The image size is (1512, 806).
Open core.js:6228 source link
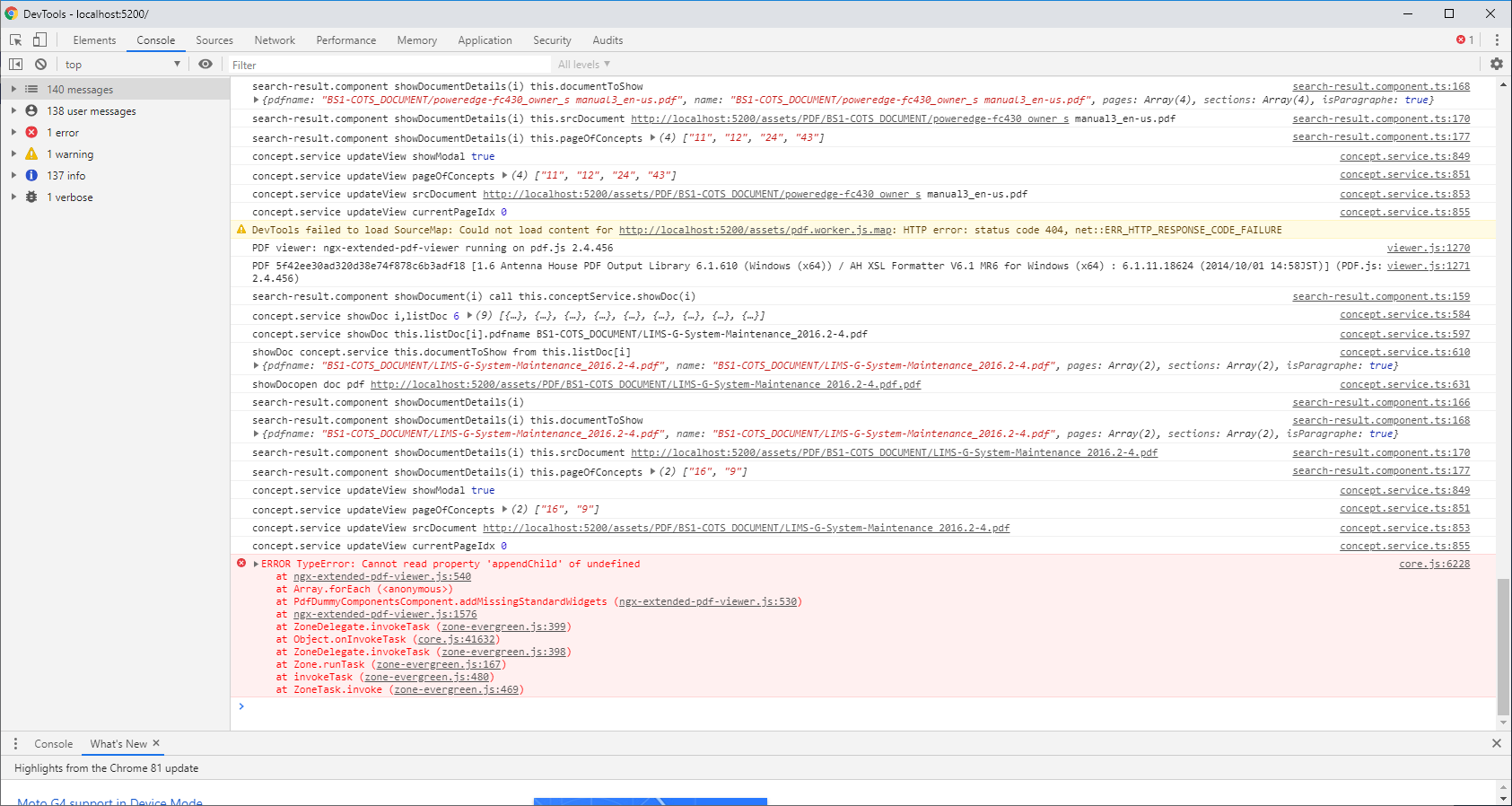(1435, 565)
